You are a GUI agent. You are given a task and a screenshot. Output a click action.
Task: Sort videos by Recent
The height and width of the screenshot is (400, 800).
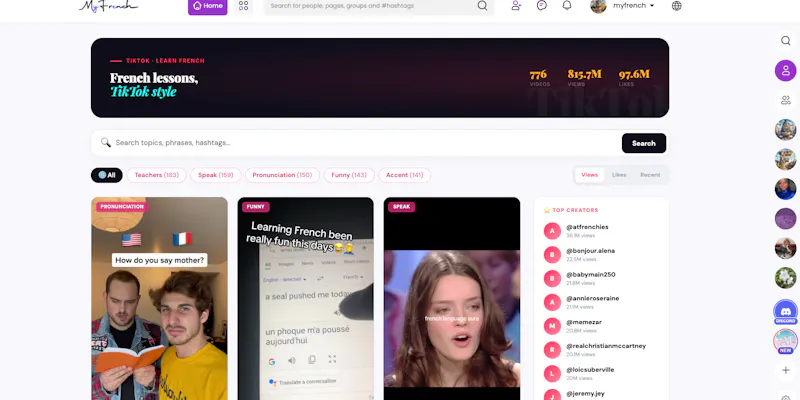tap(650, 175)
